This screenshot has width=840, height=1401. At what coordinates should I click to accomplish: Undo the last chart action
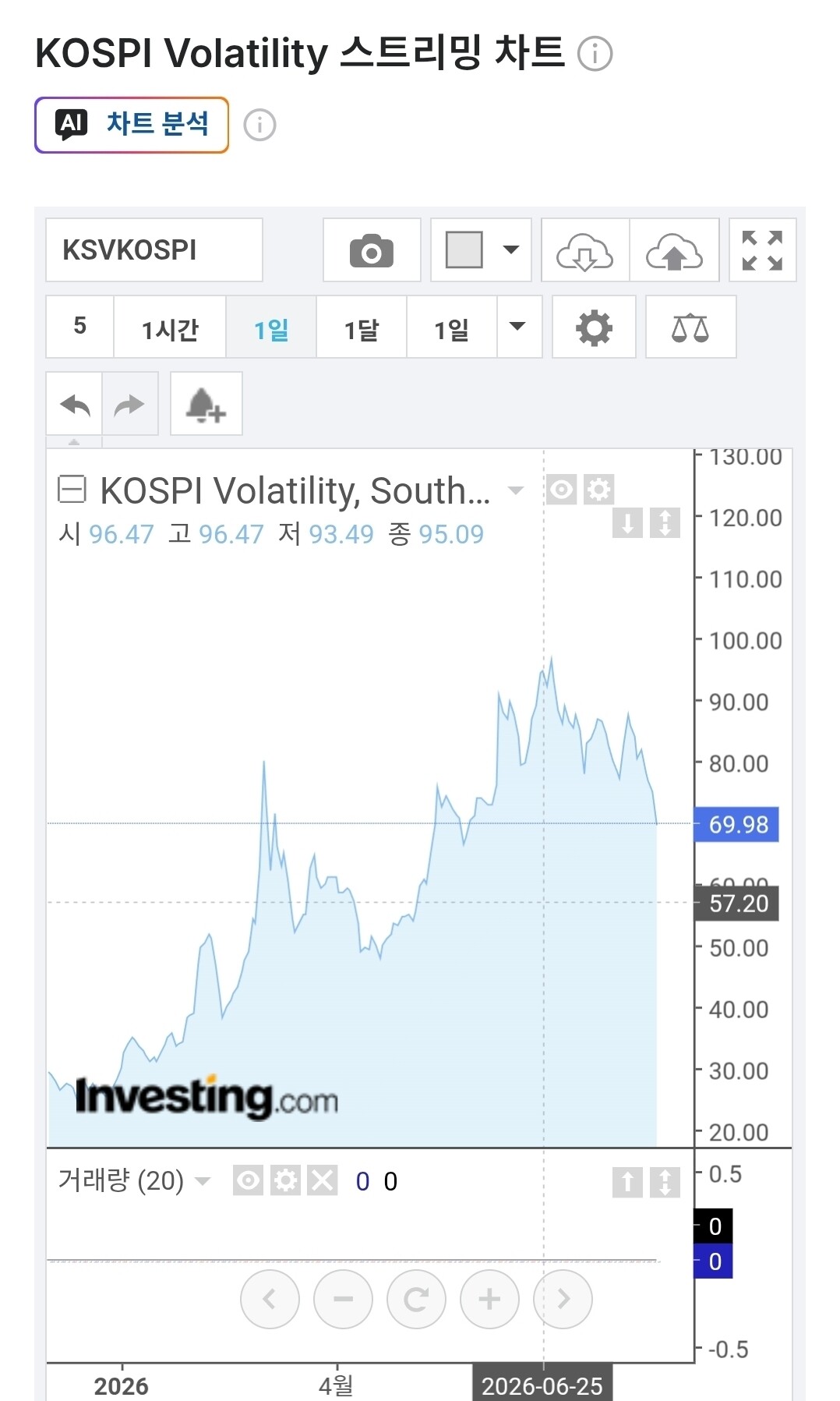pos(75,405)
